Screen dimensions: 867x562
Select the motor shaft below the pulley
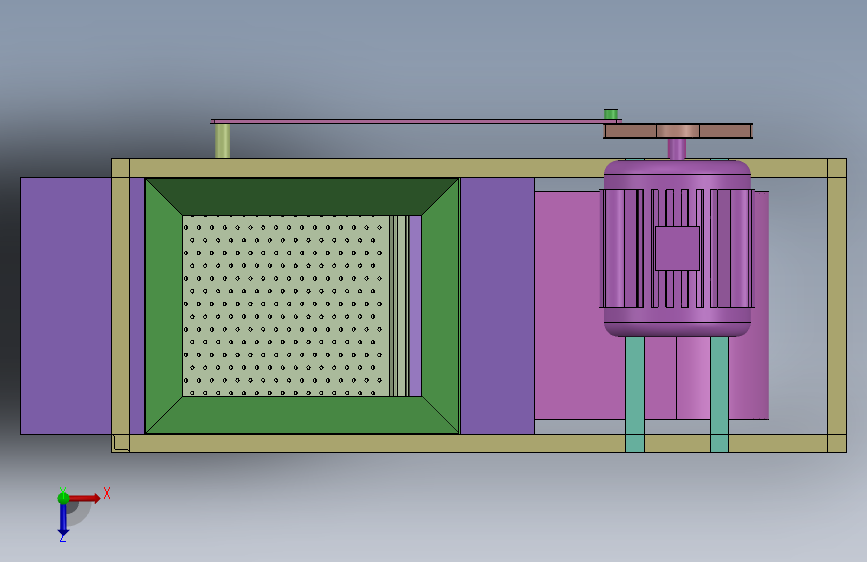click(677, 149)
